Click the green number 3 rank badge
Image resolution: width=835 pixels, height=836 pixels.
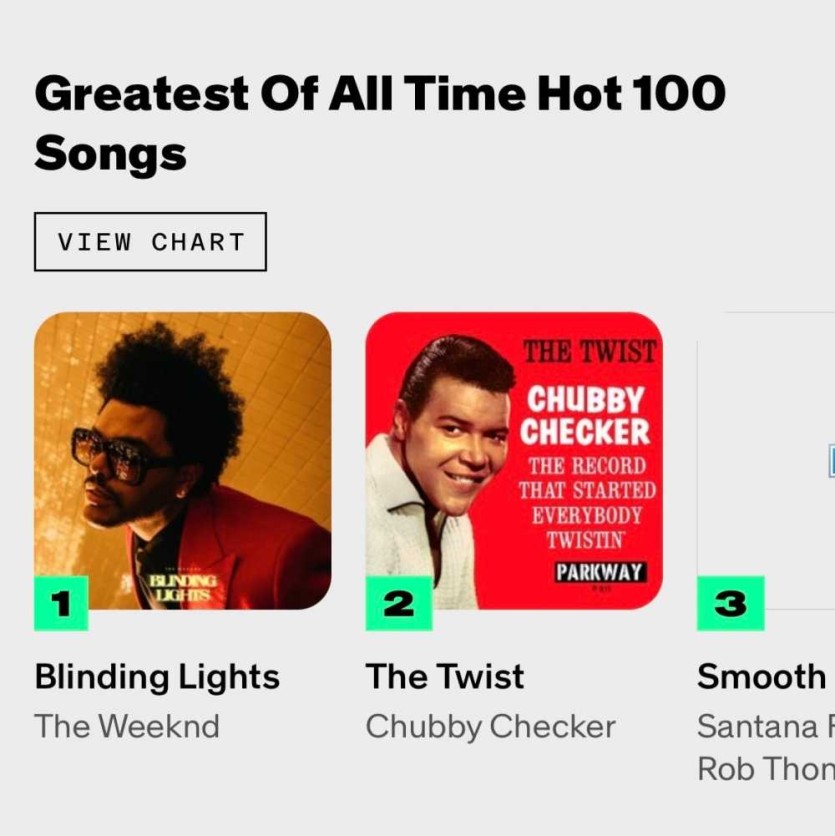pos(730,603)
